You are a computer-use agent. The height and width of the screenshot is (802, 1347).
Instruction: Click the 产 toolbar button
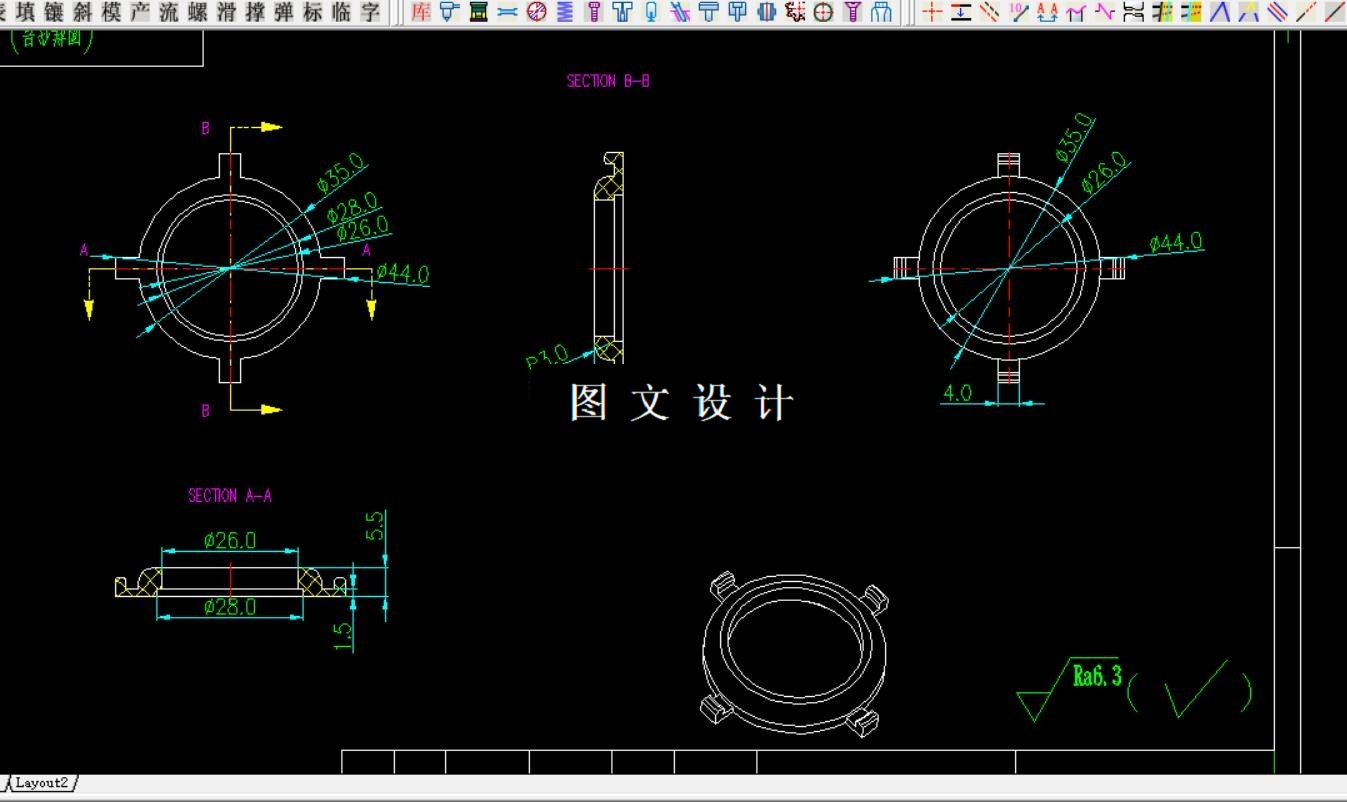pos(140,12)
